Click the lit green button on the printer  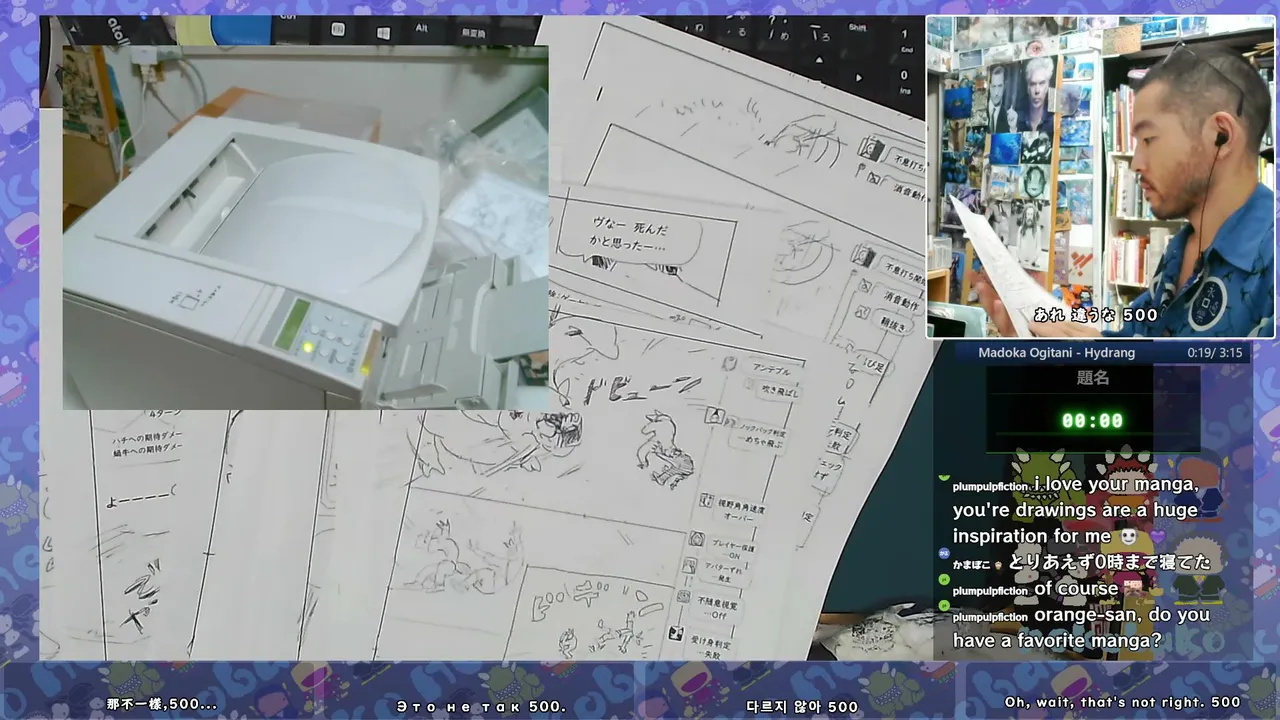pos(308,347)
